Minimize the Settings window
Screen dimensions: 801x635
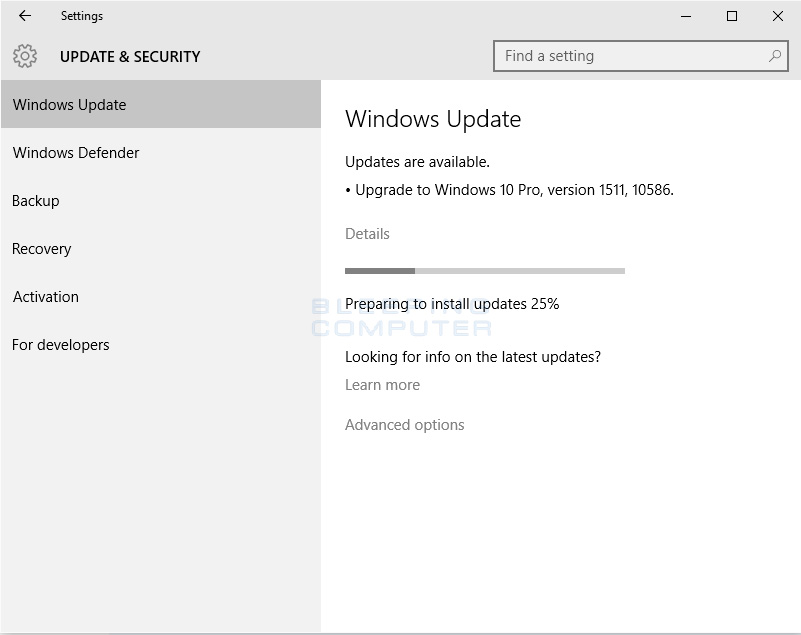tap(685, 16)
